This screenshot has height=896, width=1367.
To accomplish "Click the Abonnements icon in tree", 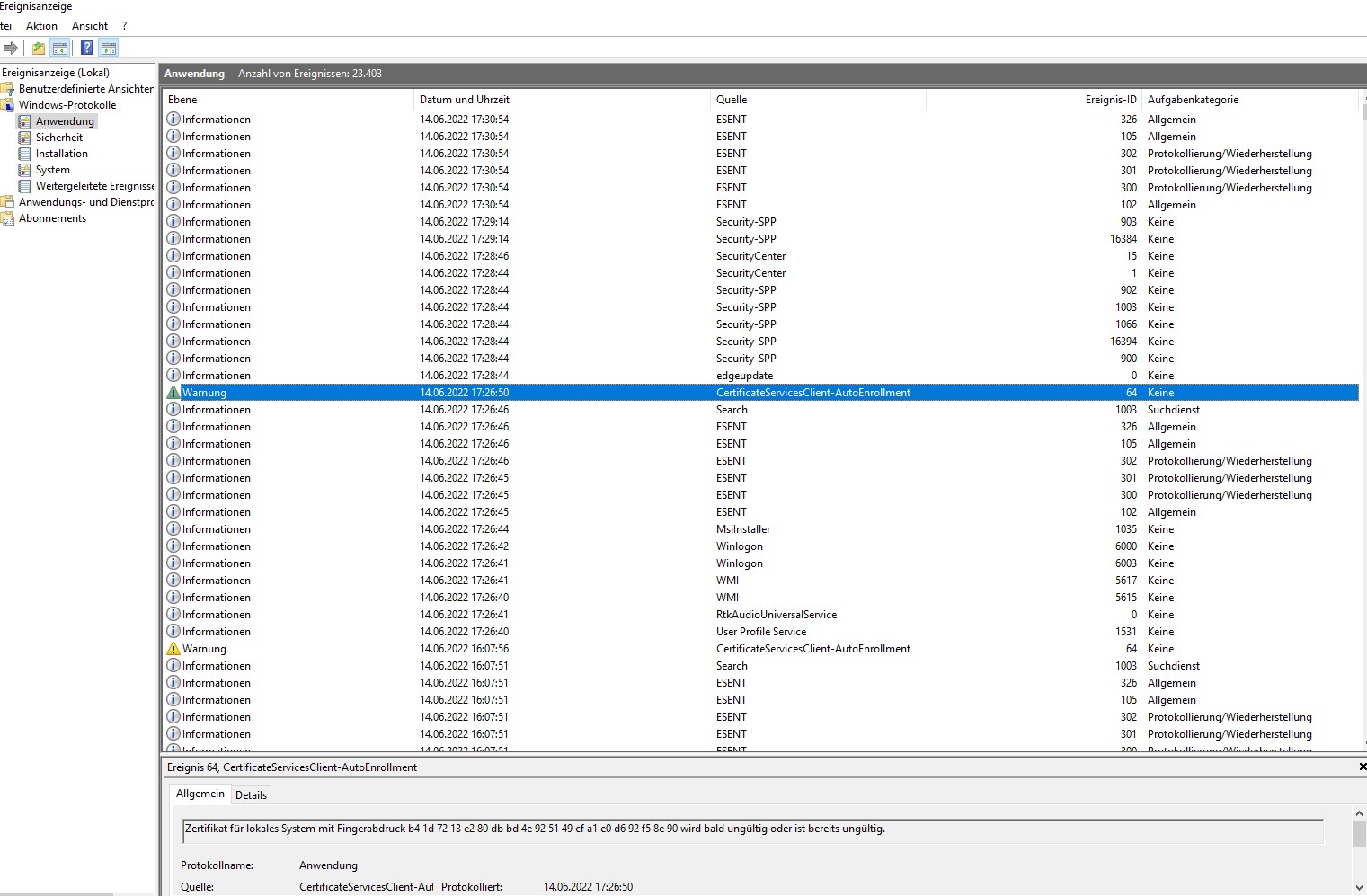I will (7, 218).
